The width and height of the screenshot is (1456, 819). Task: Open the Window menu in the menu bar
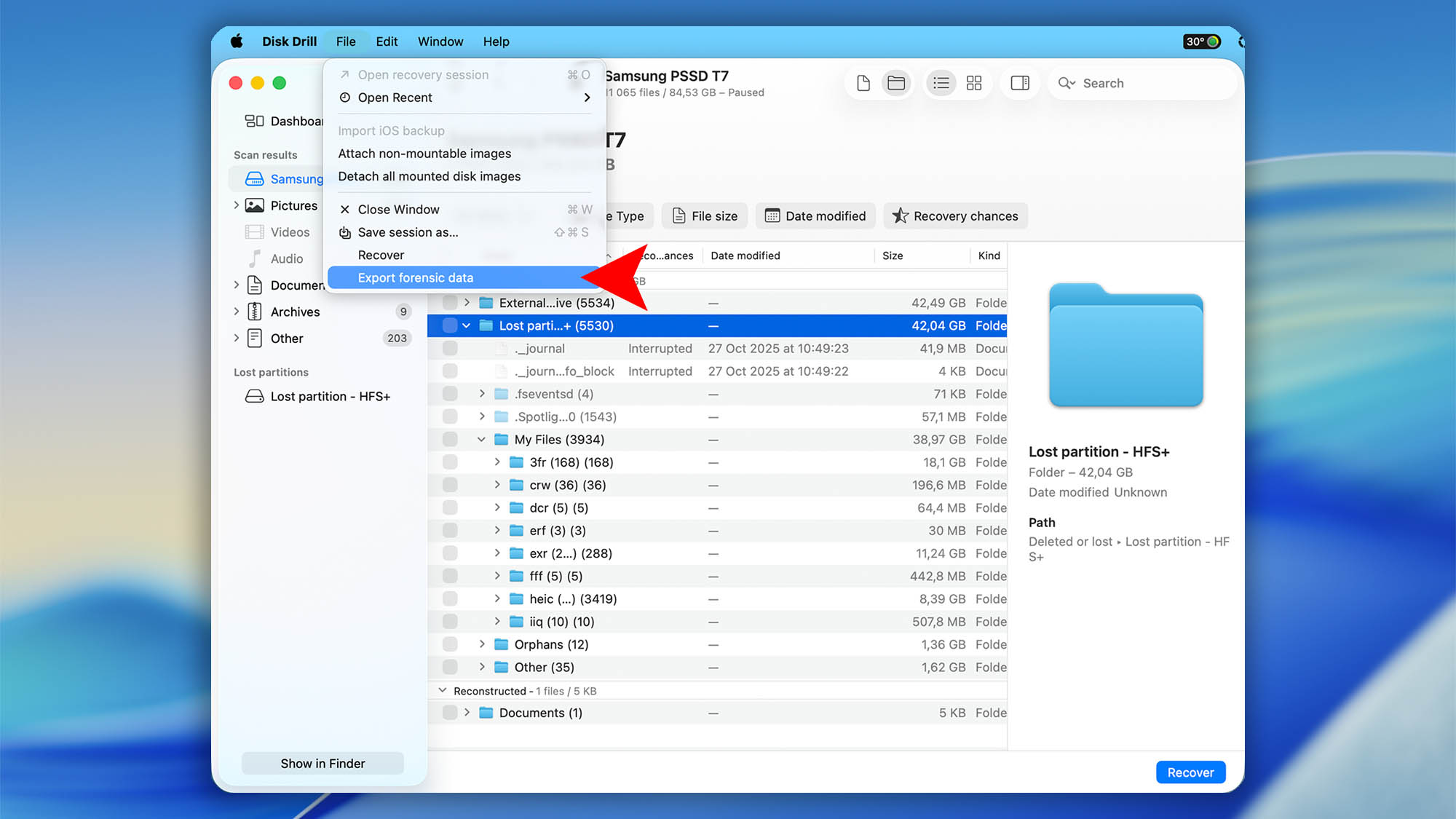coord(440,41)
